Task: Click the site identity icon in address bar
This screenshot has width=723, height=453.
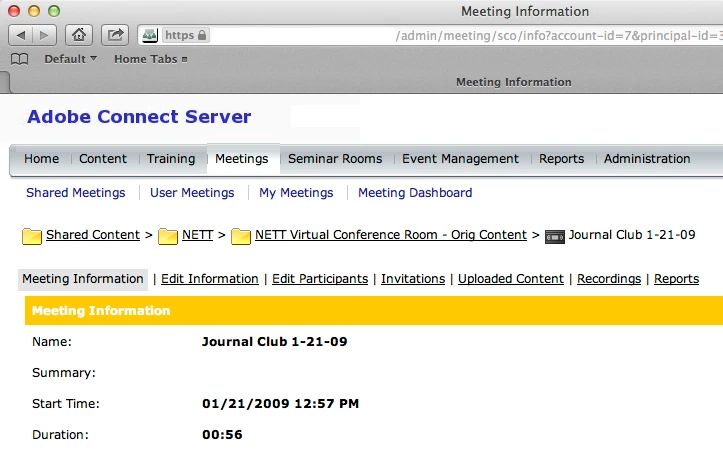Action: (x=149, y=35)
